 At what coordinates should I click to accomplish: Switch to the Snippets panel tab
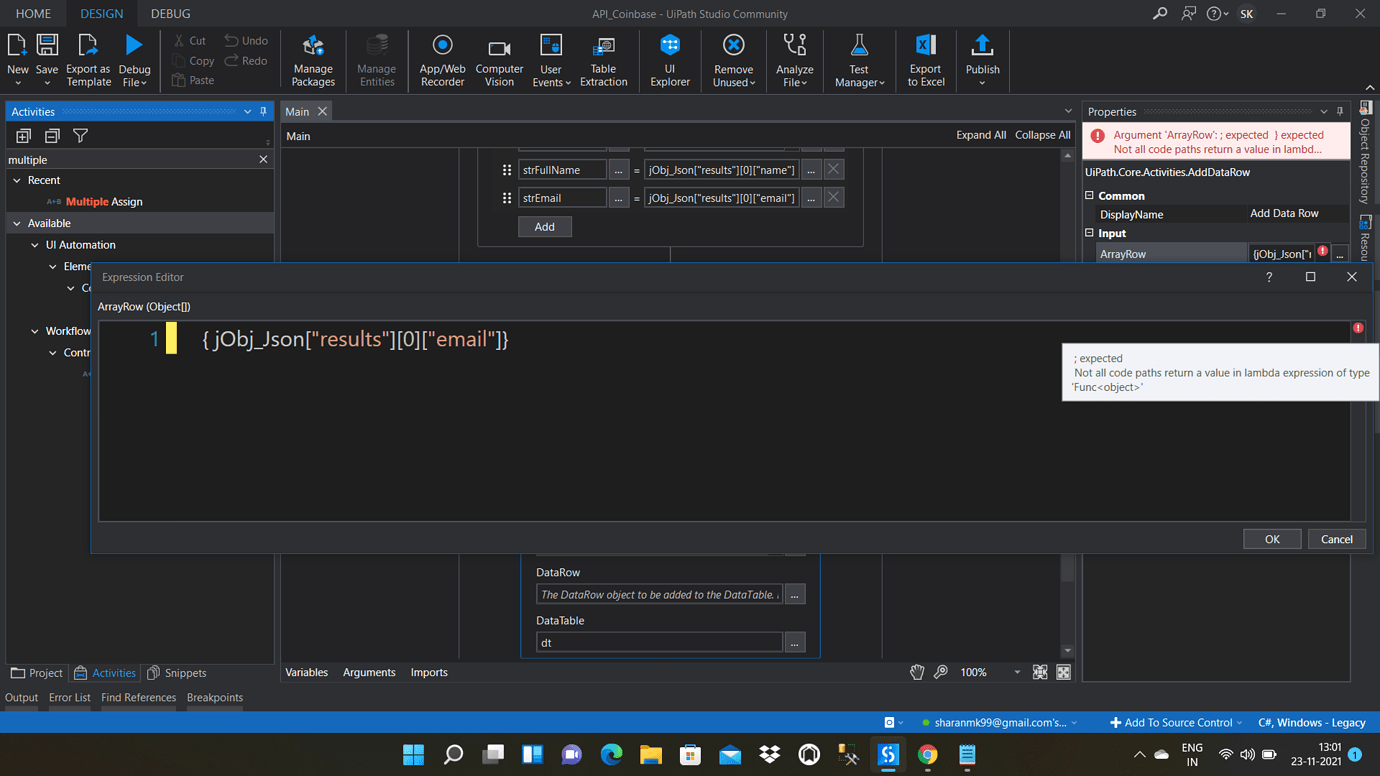177,673
